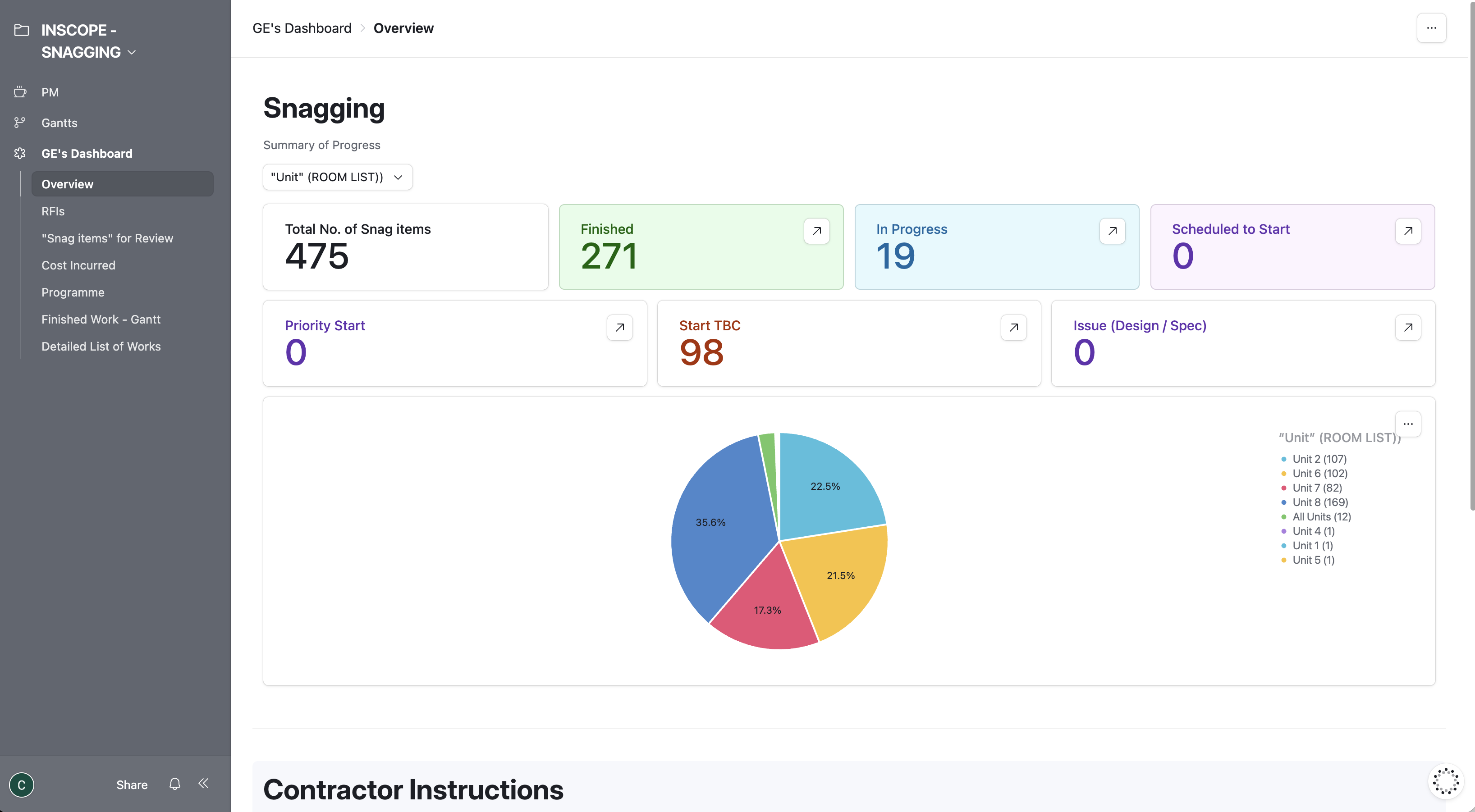Open Finished card expand arrow
Viewport: 1475px width, 812px height.
coord(816,231)
